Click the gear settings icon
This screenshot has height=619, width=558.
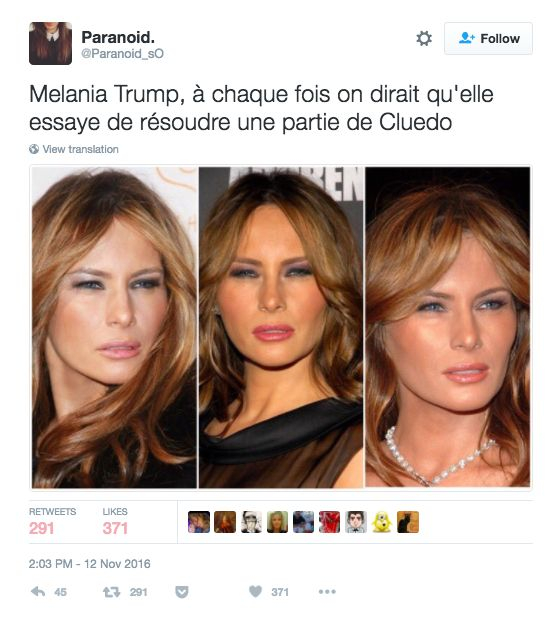pos(424,38)
